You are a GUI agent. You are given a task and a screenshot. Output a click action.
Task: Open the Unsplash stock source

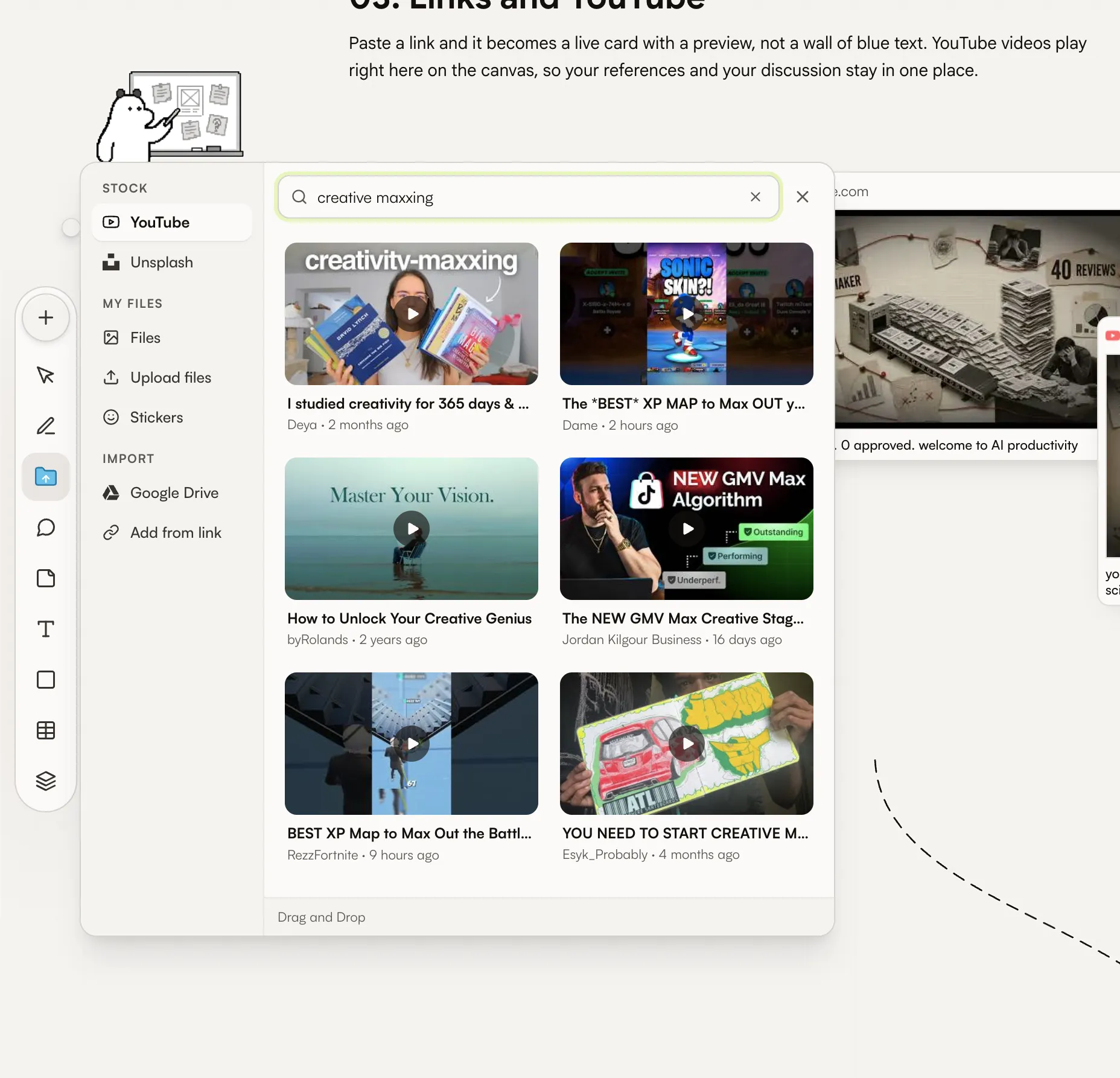pos(172,262)
